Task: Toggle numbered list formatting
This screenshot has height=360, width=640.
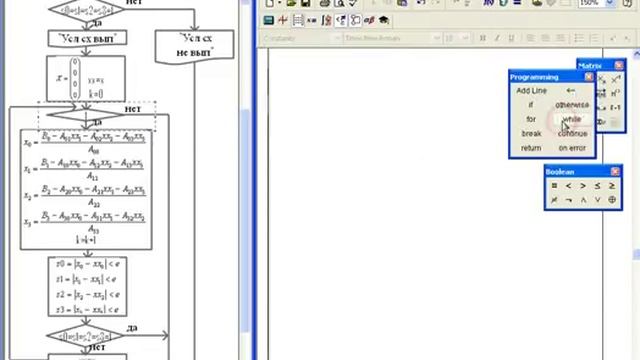Action: coord(594,38)
